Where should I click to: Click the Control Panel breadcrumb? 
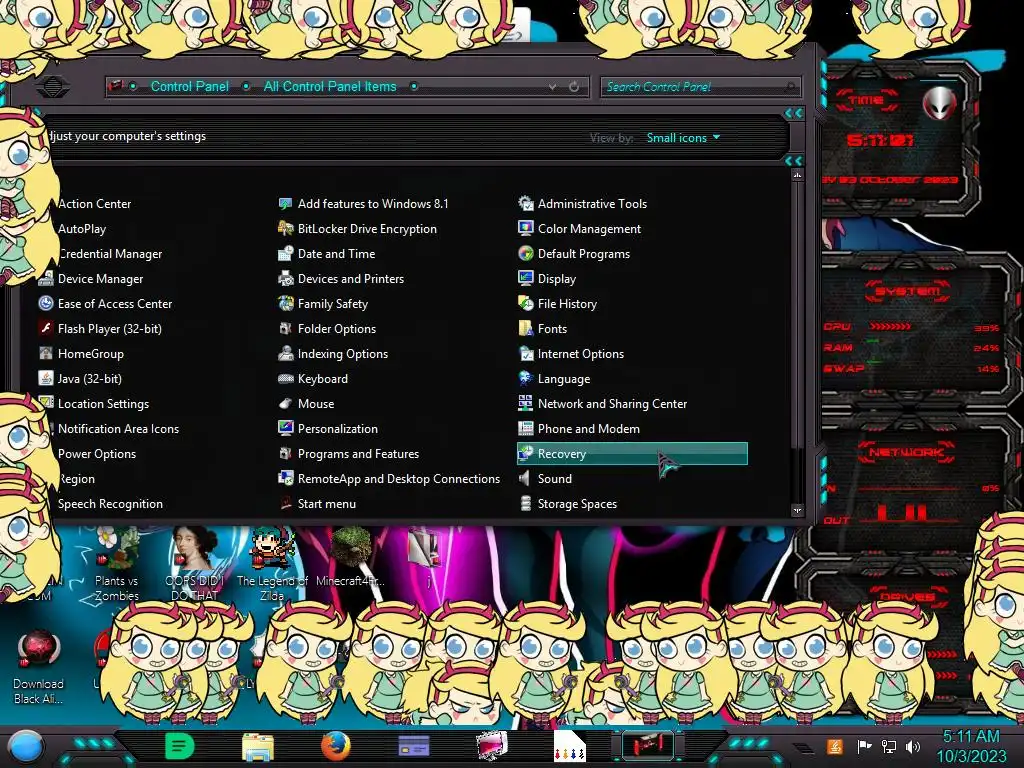tap(189, 86)
